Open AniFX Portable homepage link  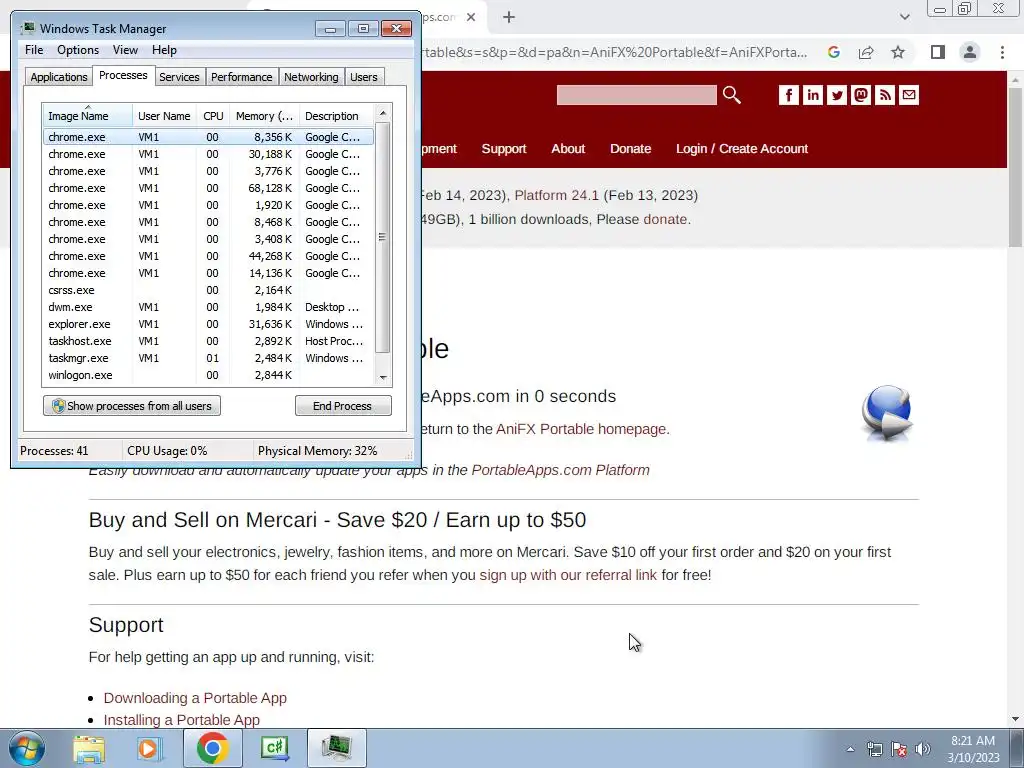pyautogui.click(x=582, y=429)
